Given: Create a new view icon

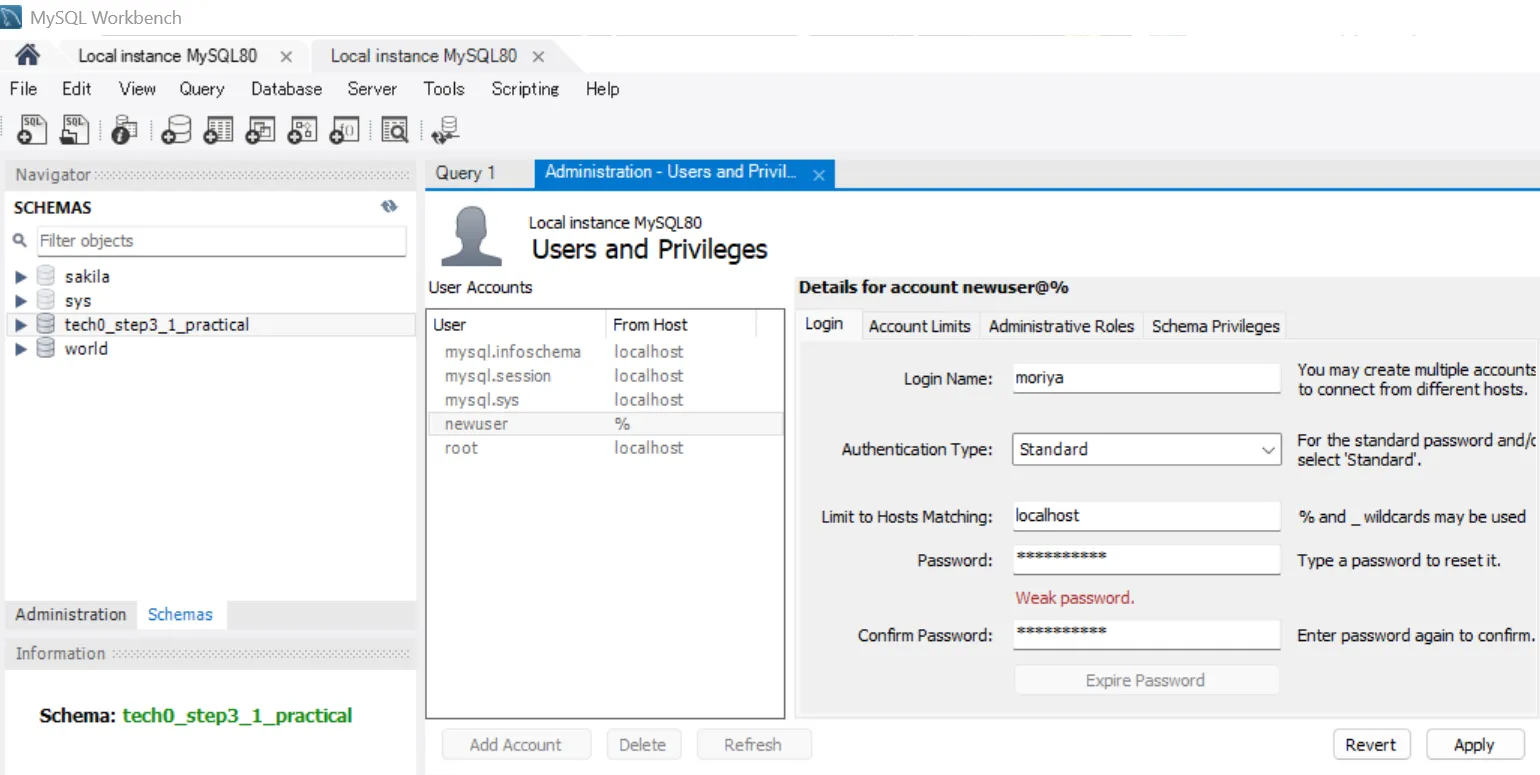Looking at the screenshot, I should 260,129.
